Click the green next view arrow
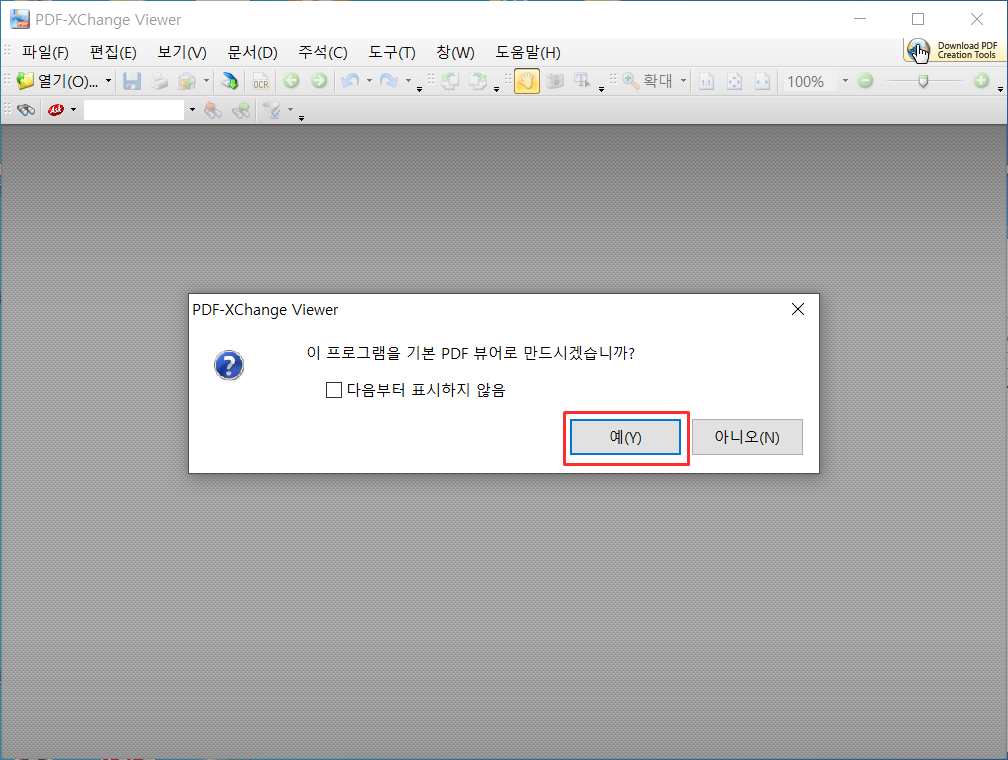 (319, 81)
